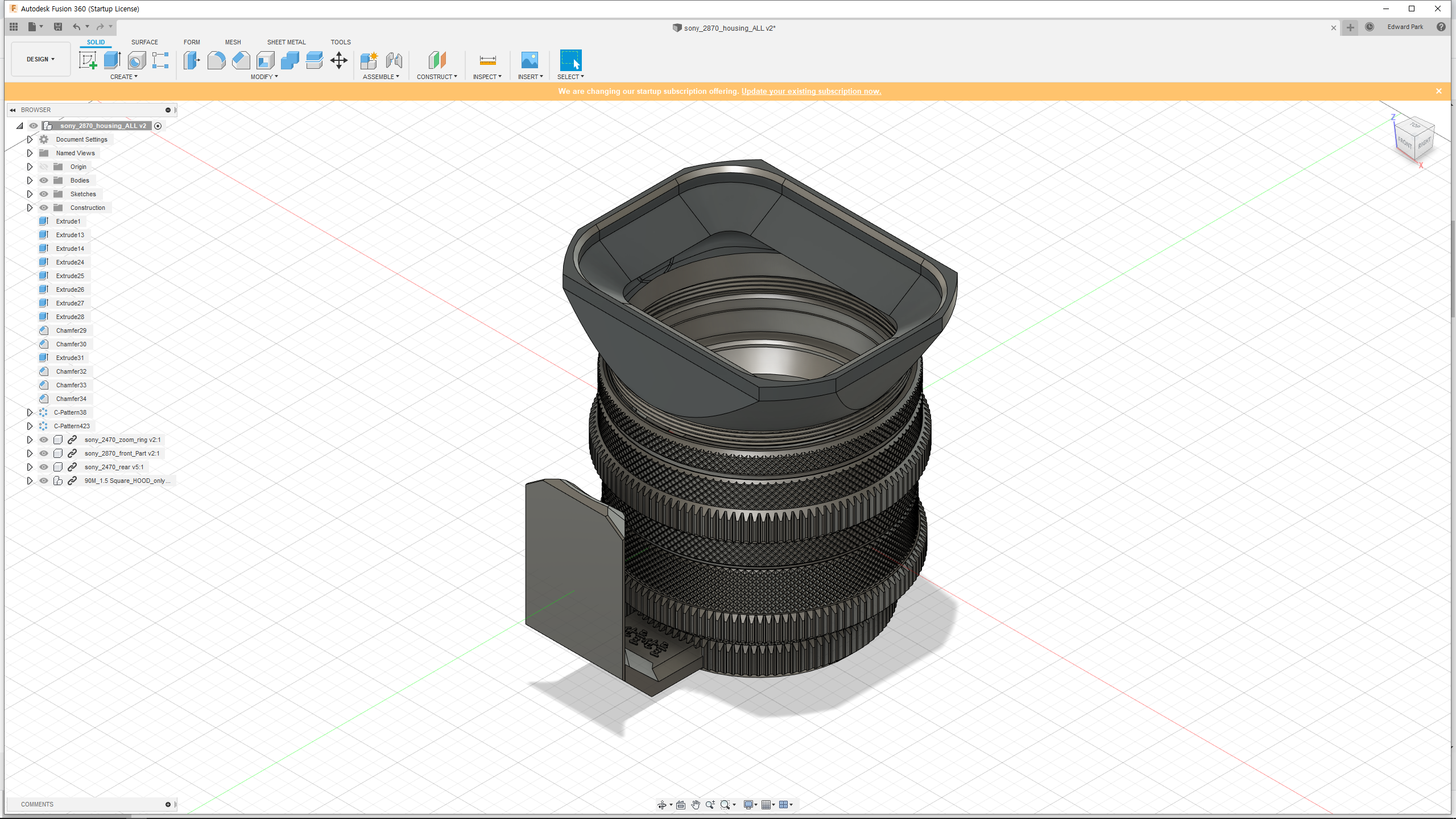Viewport: 1456px width, 819px height.
Task: Switch to the SHEET METAL tab
Action: click(x=286, y=42)
